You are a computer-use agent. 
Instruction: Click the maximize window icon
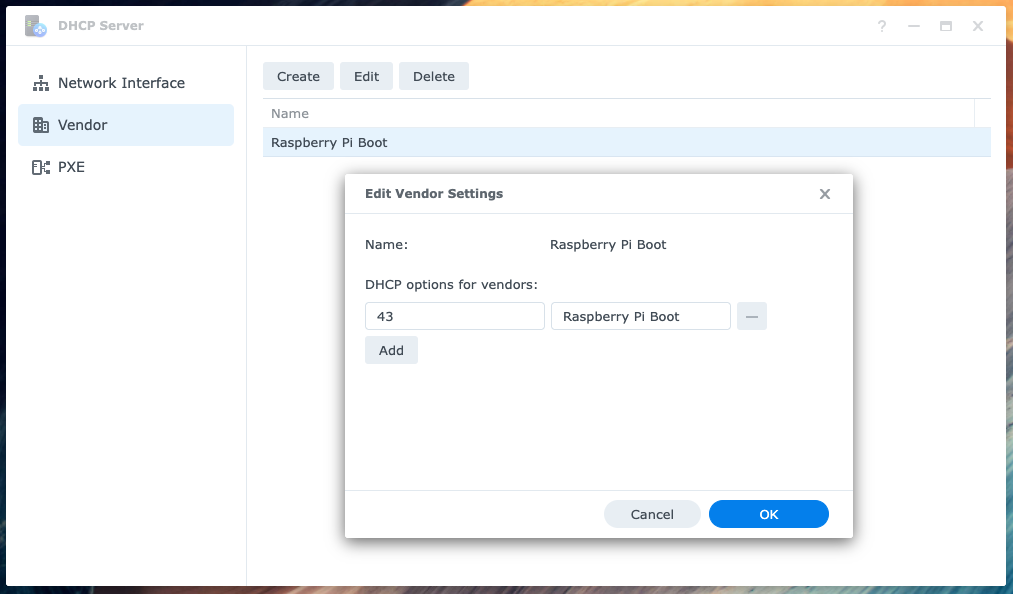tap(945, 26)
